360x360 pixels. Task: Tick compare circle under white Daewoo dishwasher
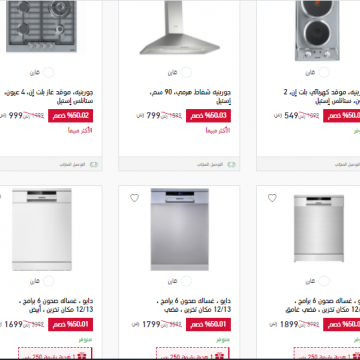click(48, 281)
